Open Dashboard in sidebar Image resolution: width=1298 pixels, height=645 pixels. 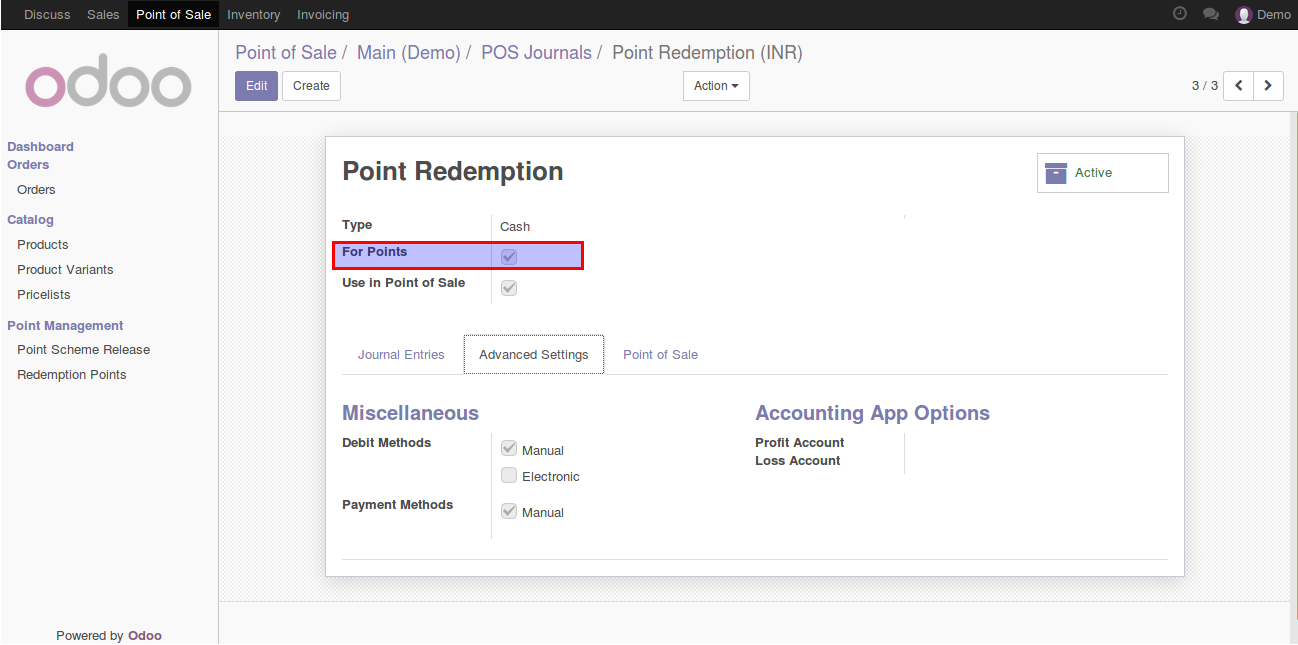point(40,147)
